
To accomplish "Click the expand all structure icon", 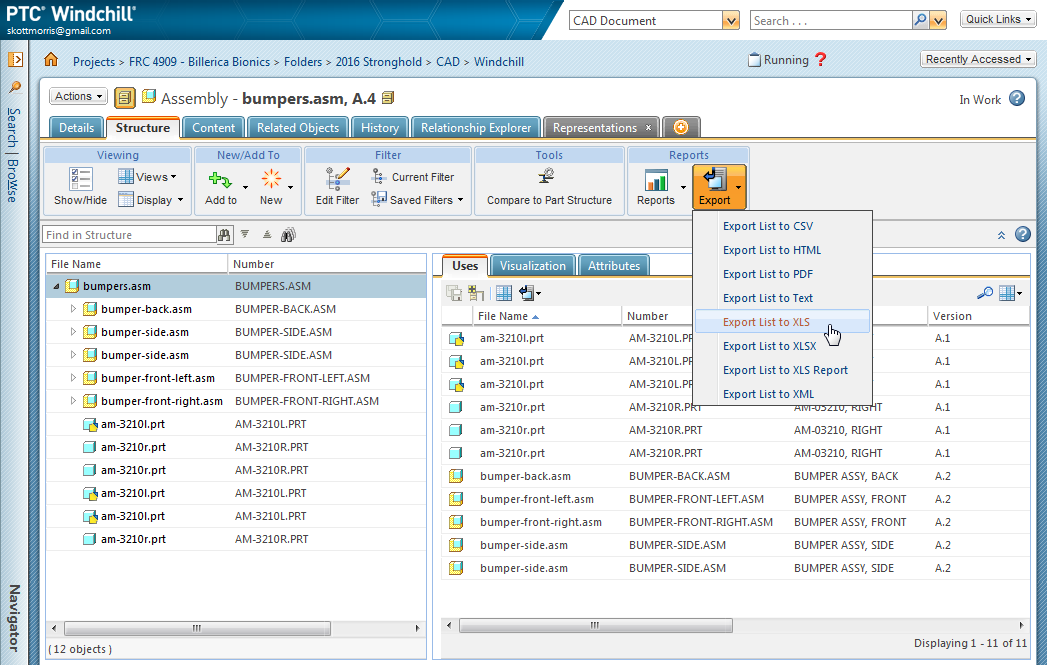I will pos(245,234).
